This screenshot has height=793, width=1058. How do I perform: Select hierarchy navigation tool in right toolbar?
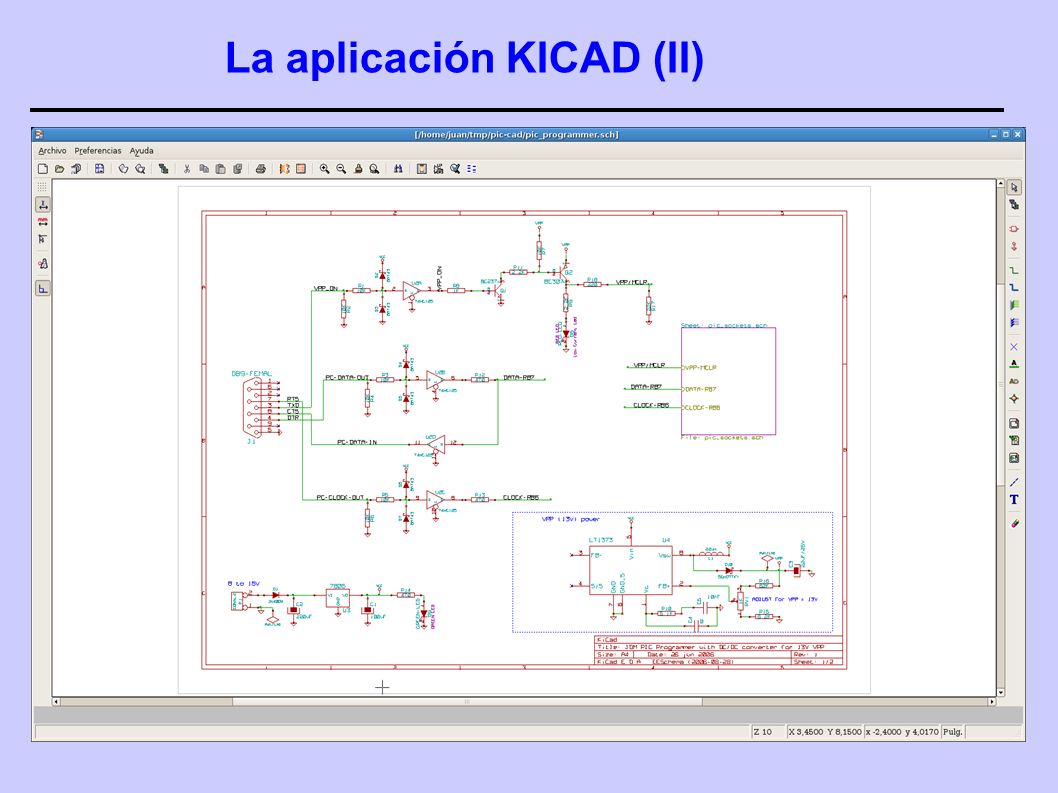pyautogui.click(x=1013, y=204)
